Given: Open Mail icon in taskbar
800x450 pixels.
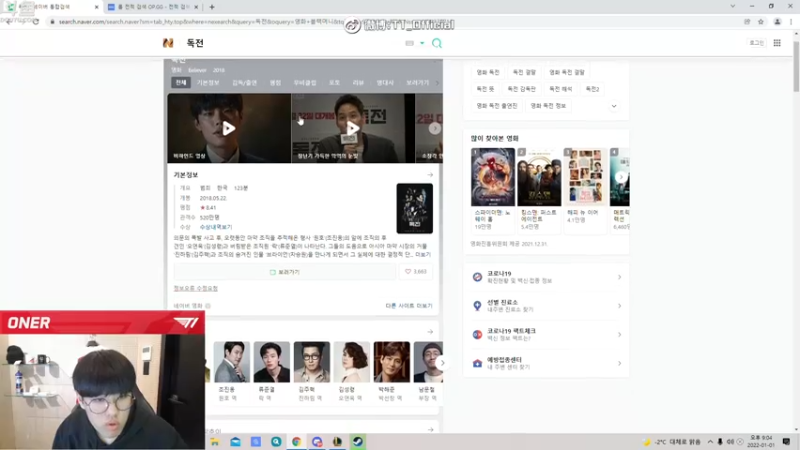Looking at the screenshot, I should 235,442.
